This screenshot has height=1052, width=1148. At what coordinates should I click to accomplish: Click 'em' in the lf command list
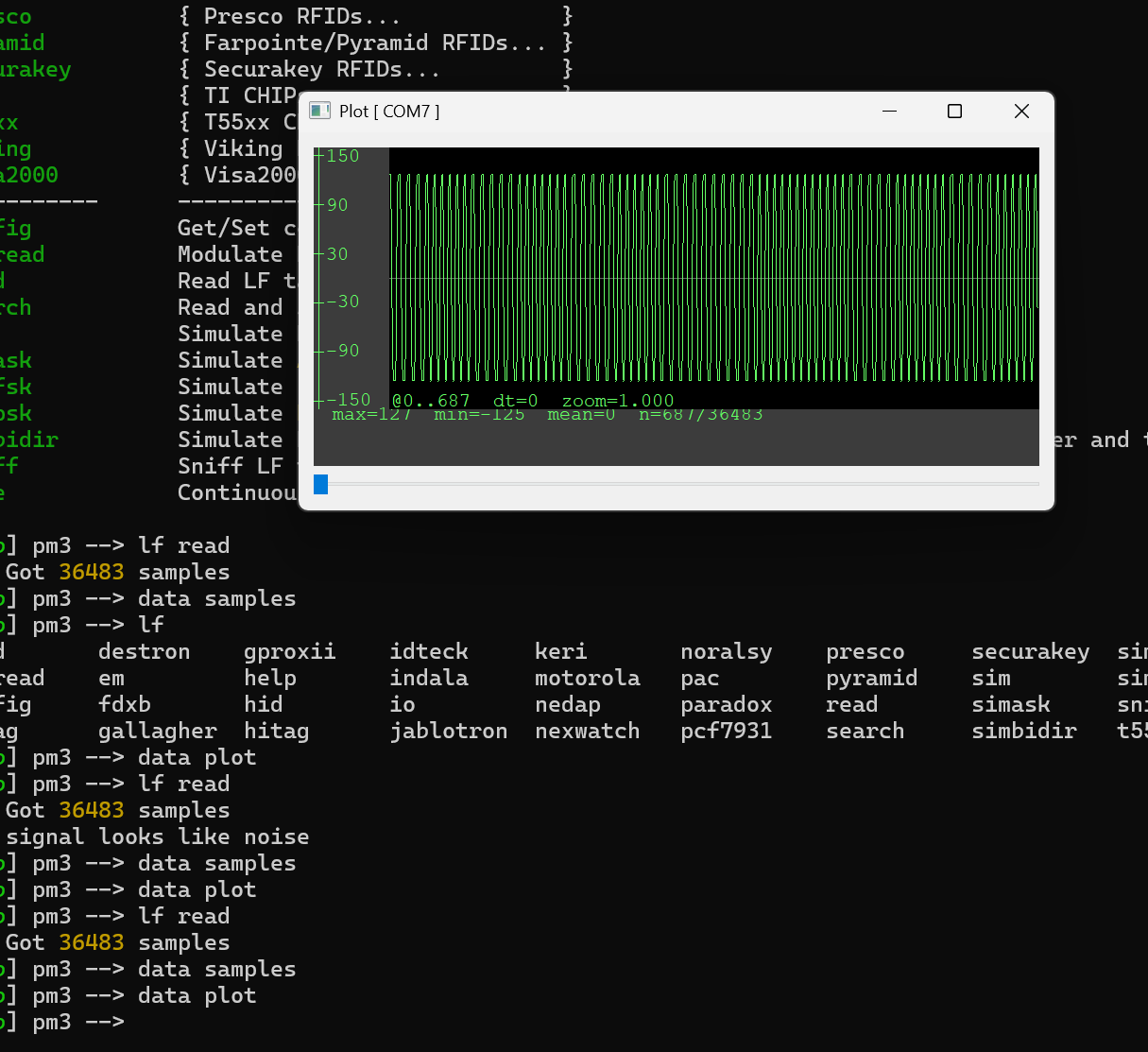[x=111, y=679]
